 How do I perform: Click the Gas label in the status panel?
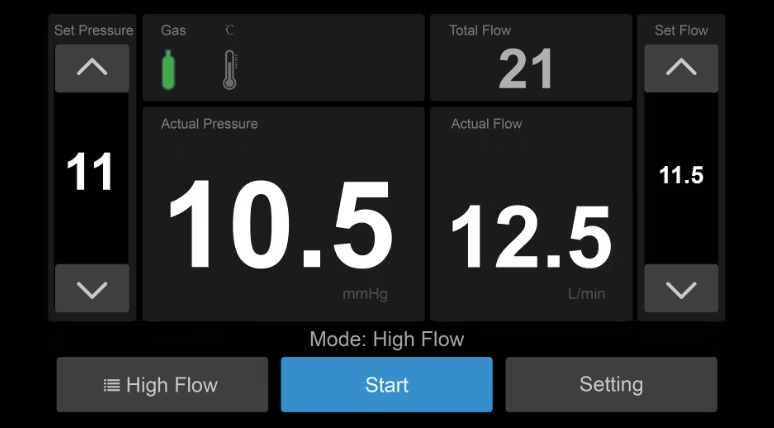pyautogui.click(x=173, y=31)
